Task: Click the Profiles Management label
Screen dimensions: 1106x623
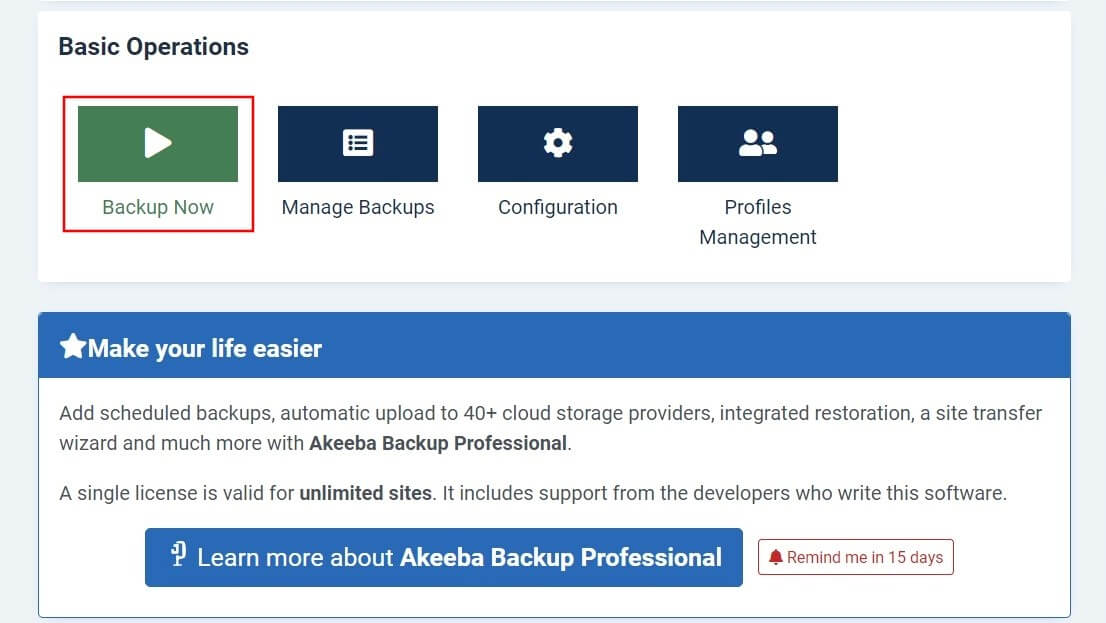Action: coord(758,222)
